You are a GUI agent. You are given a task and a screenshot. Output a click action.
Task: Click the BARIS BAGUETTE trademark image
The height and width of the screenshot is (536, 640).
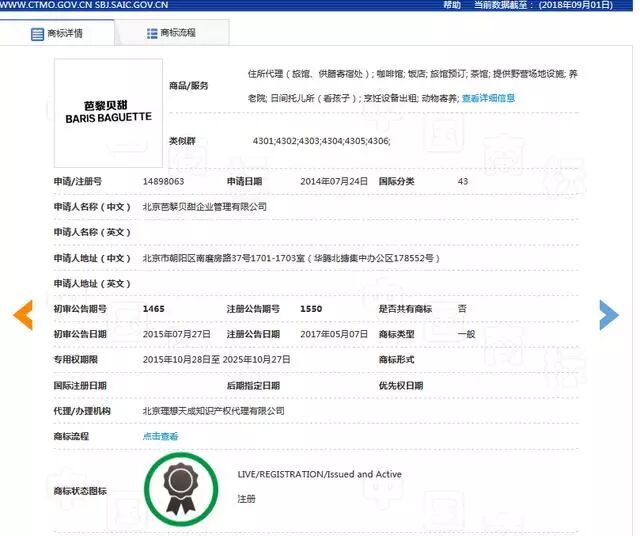tap(108, 113)
